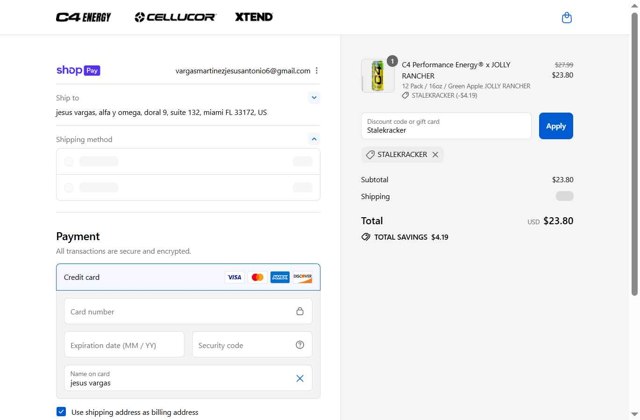The height and width of the screenshot is (420, 640).
Task: Expand the Ship to address chevron
Action: click(314, 98)
